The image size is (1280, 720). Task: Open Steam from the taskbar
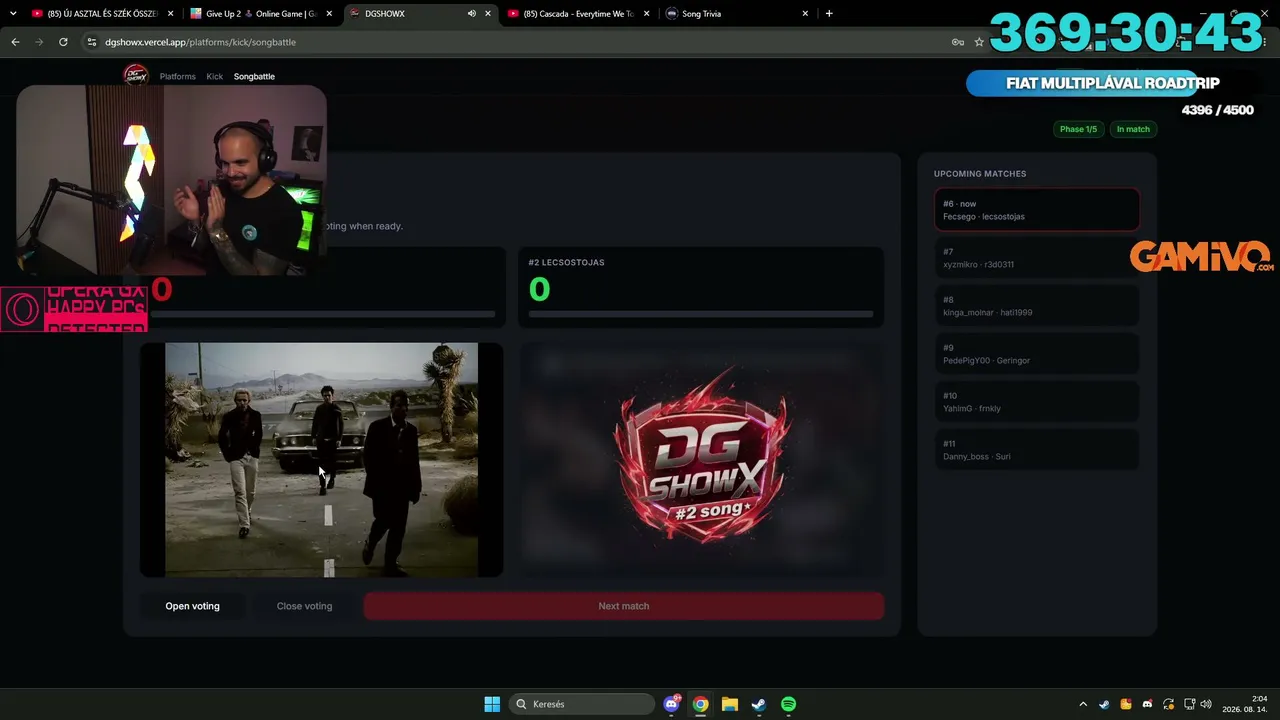759,704
